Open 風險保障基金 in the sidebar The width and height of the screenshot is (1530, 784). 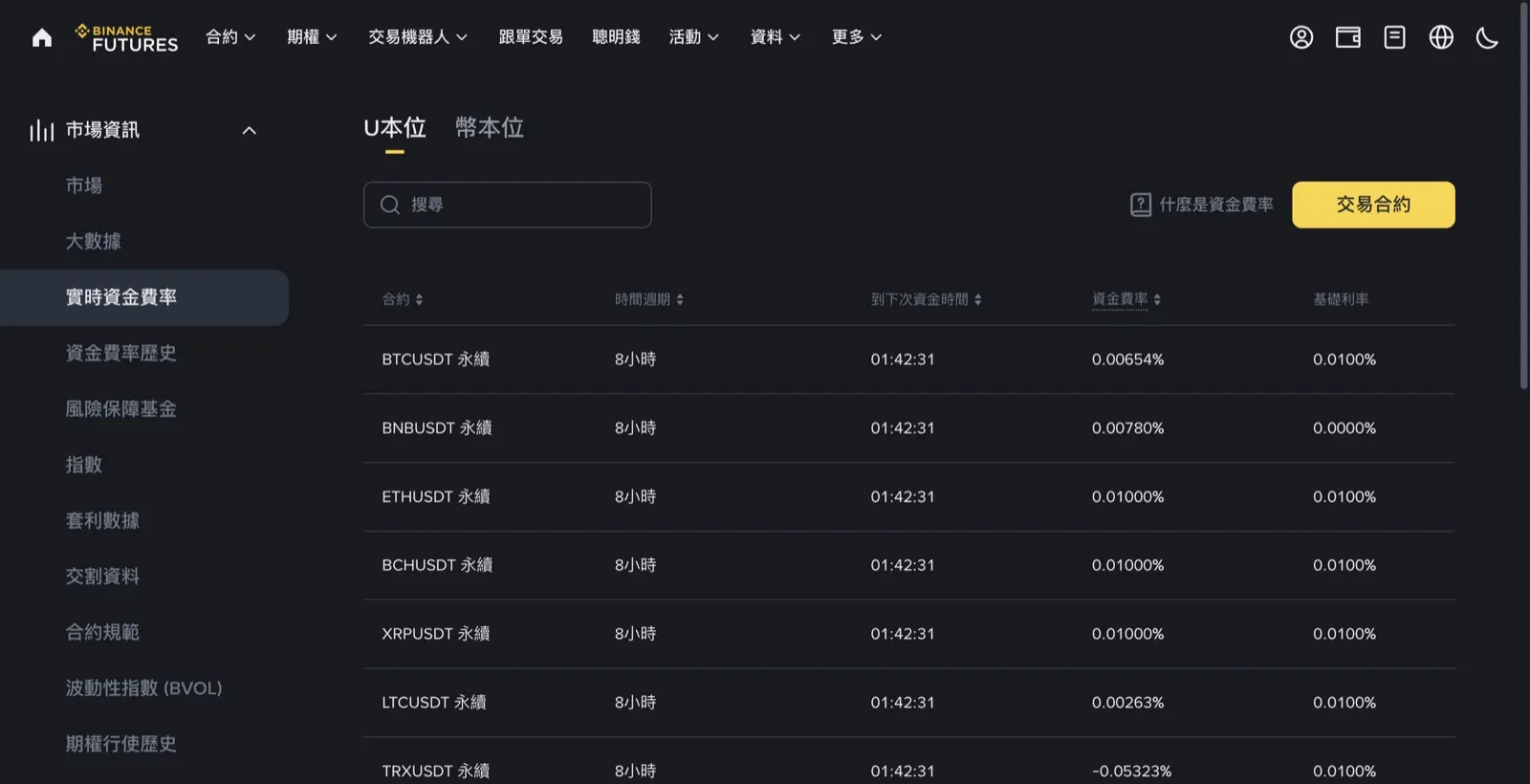tap(120, 409)
